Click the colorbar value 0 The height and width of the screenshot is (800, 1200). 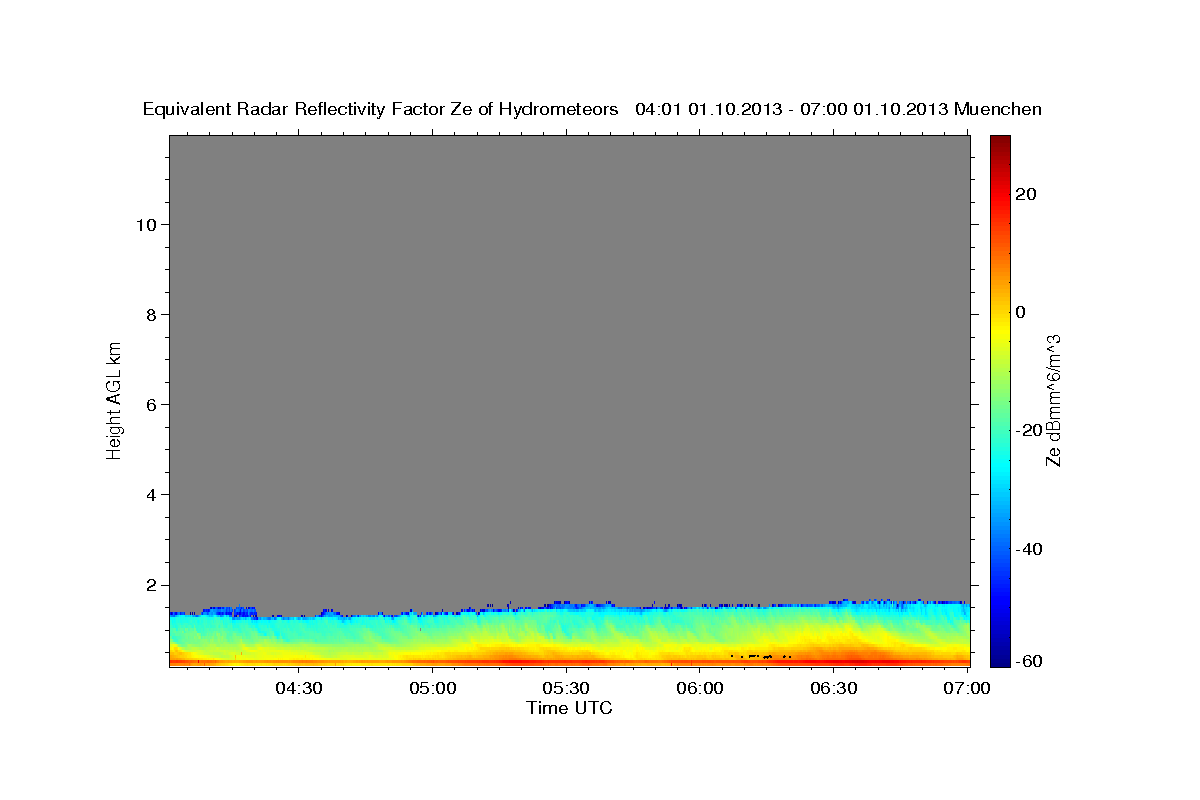coord(1021,312)
